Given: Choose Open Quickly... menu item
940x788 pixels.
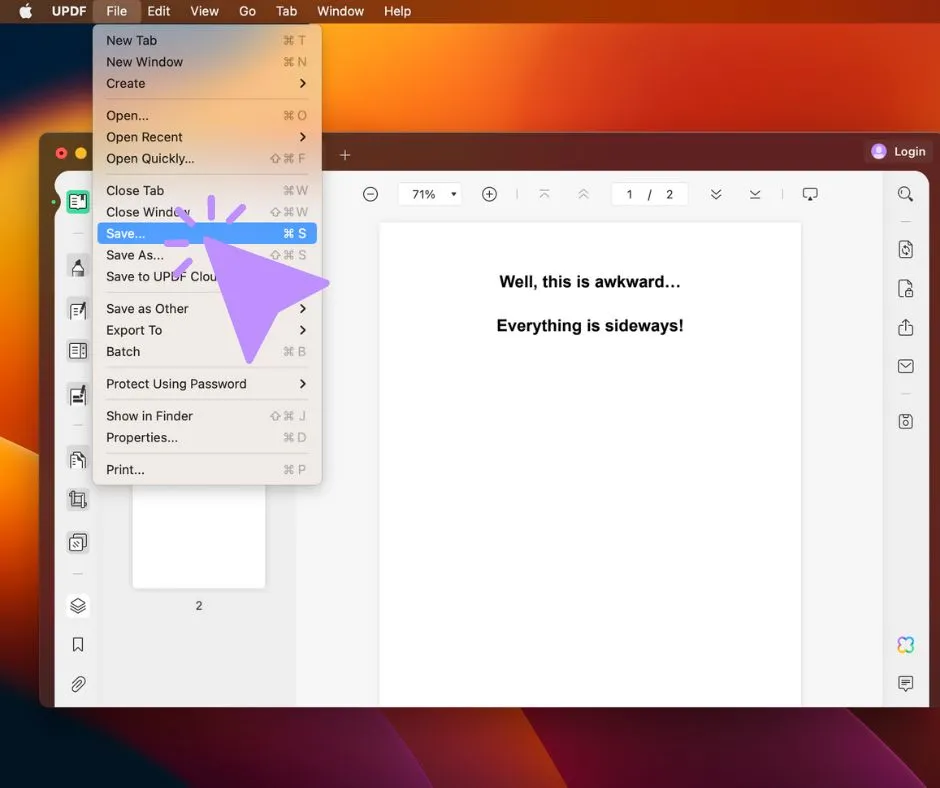Looking at the screenshot, I should pyautogui.click(x=207, y=158).
